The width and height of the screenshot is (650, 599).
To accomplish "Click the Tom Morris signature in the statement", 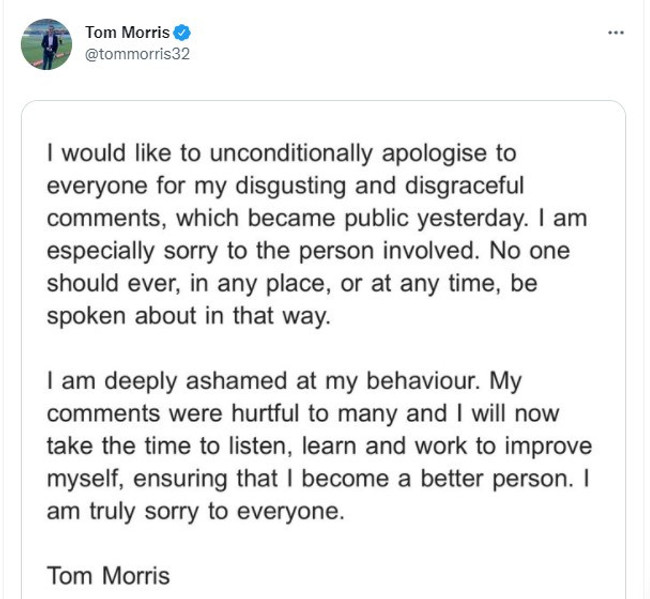I will (108, 576).
